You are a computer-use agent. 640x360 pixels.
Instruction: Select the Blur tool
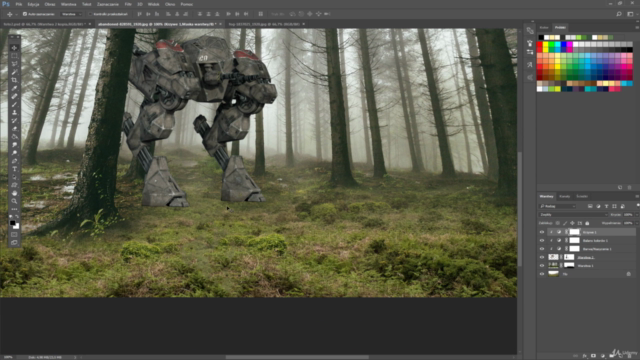click(x=14, y=144)
